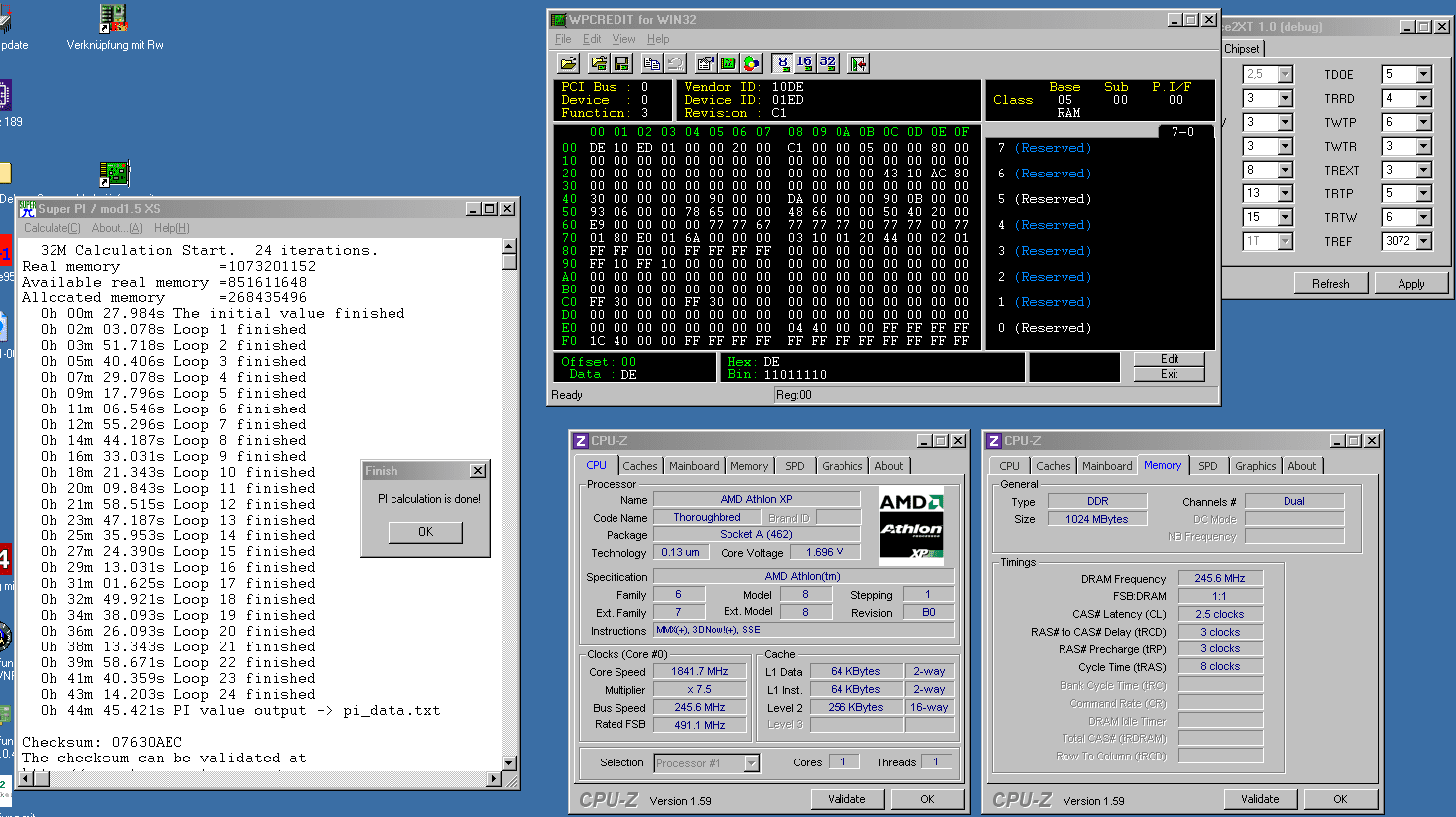The width and height of the screenshot is (1456, 817).
Task: Open Calculate(C) menu in Super PI
Action: 53,228
